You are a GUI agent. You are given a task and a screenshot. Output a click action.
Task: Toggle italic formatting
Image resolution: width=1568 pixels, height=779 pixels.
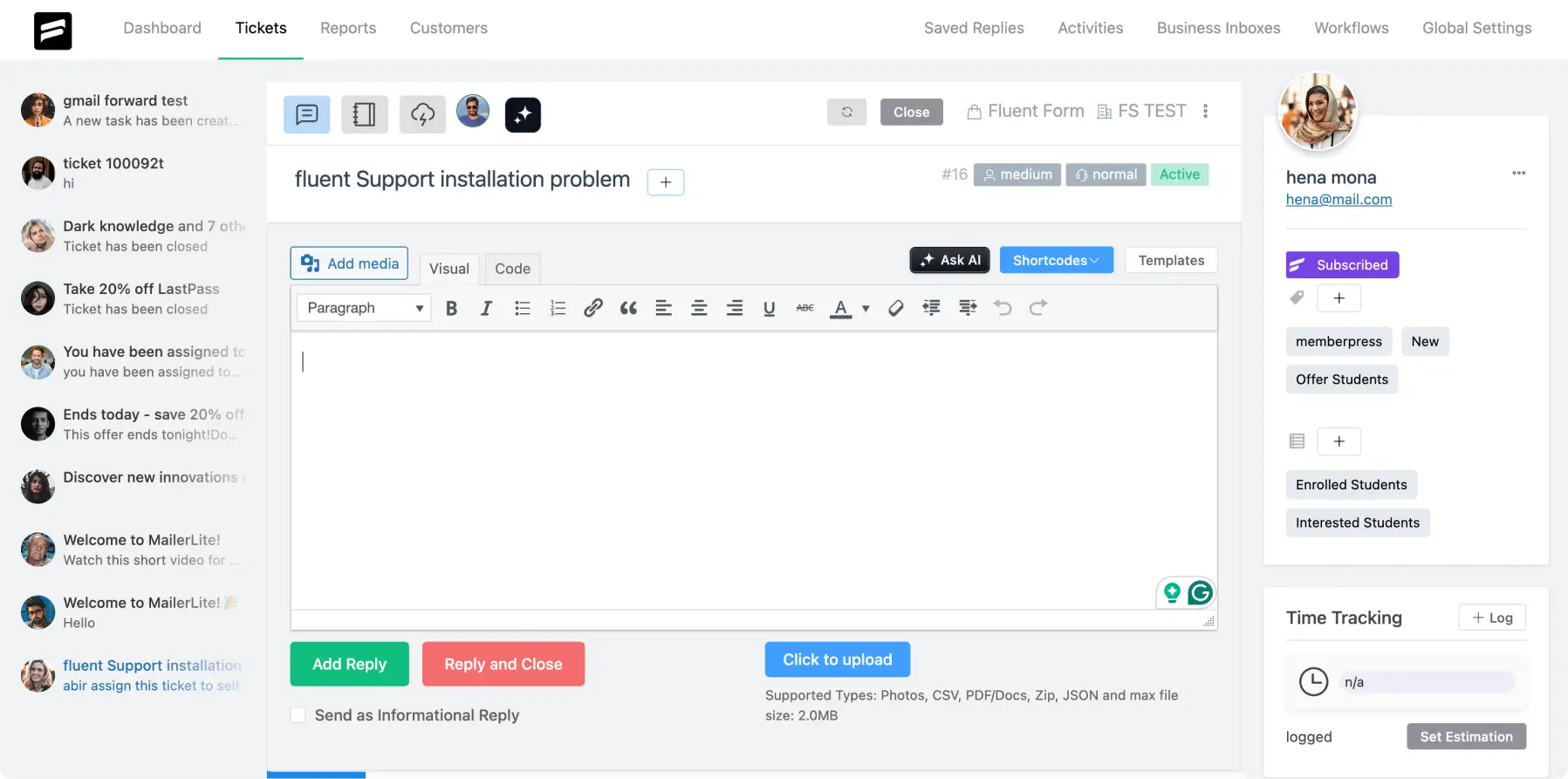point(486,308)
